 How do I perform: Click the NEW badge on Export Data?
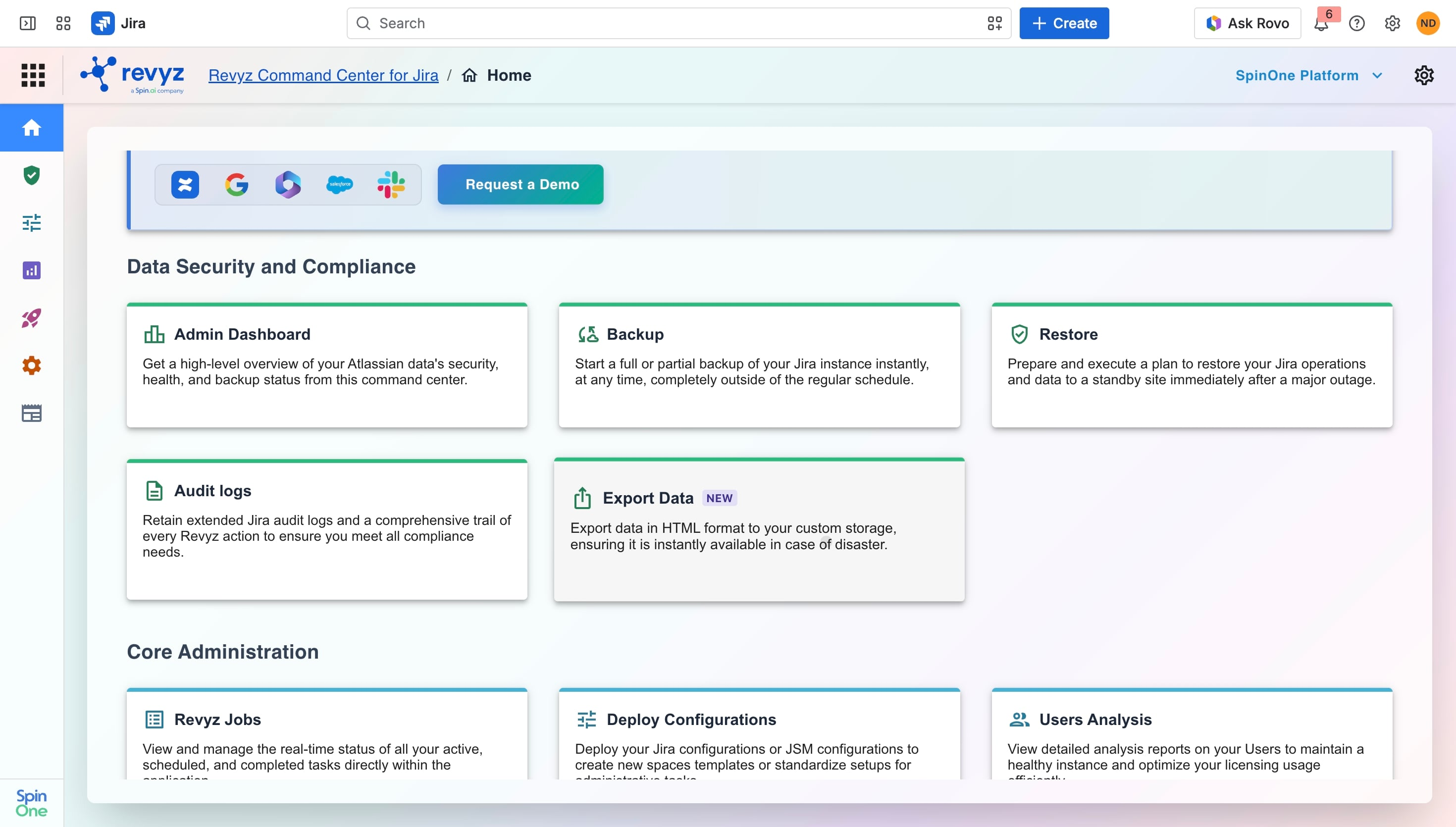click(720, 498)
